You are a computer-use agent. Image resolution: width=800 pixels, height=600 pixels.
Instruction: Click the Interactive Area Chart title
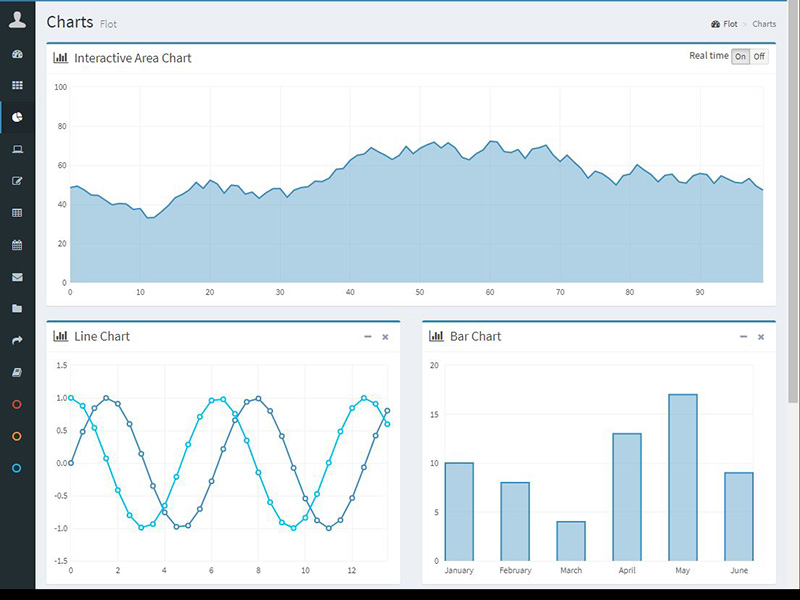pos(133,58)
